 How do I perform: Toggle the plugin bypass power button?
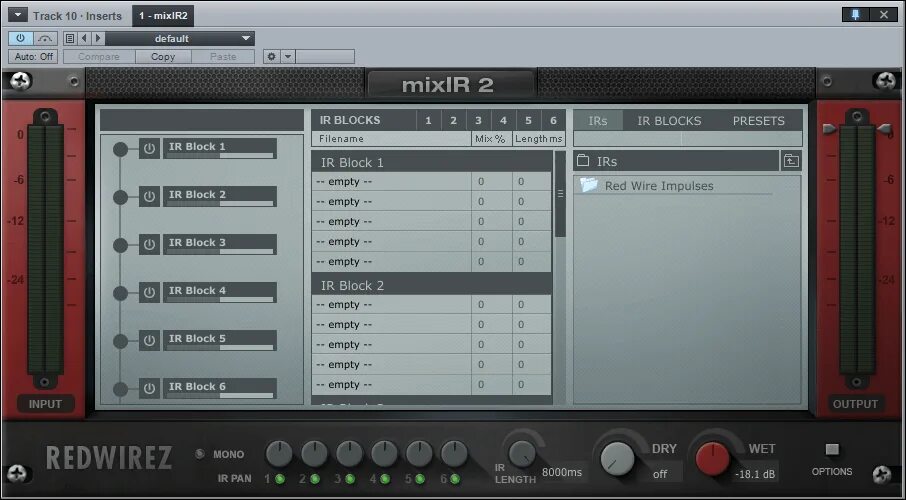(20, 39)
